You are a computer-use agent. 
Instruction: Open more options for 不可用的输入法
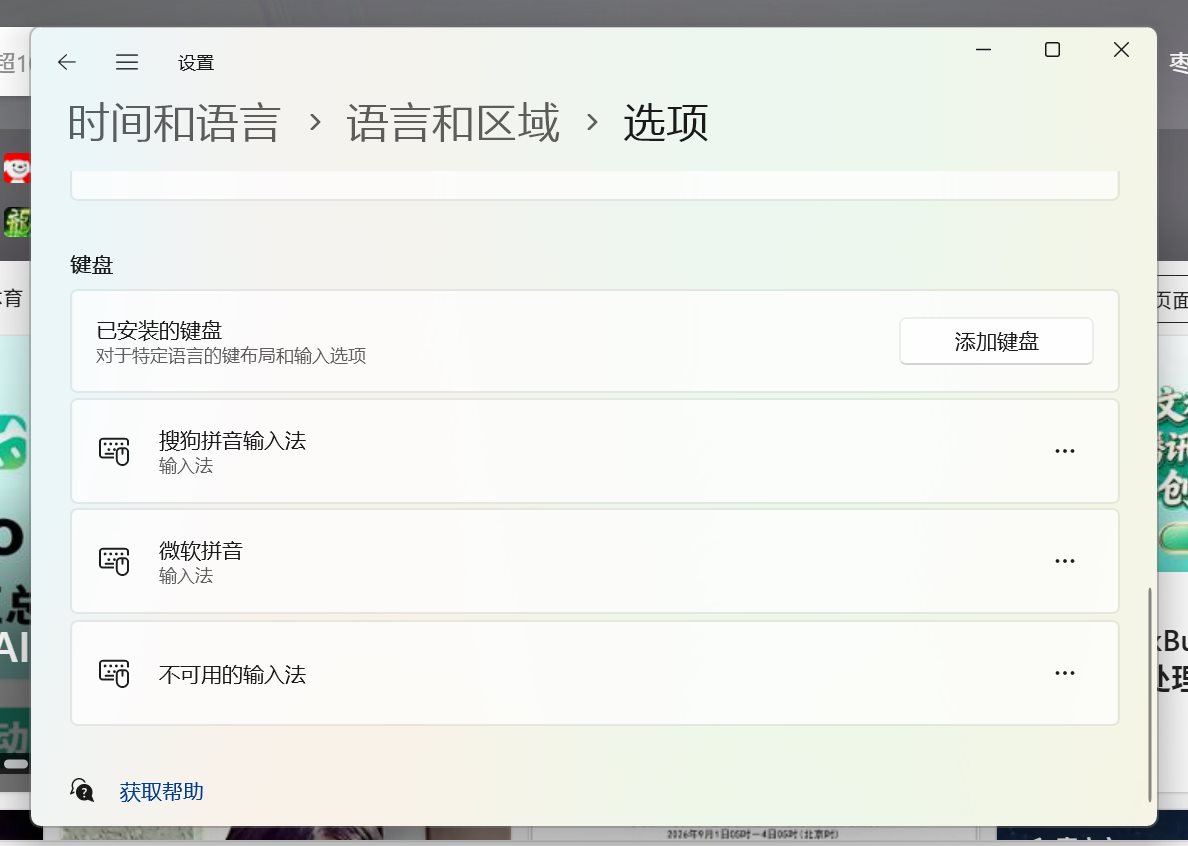(x=1065, y=673)
